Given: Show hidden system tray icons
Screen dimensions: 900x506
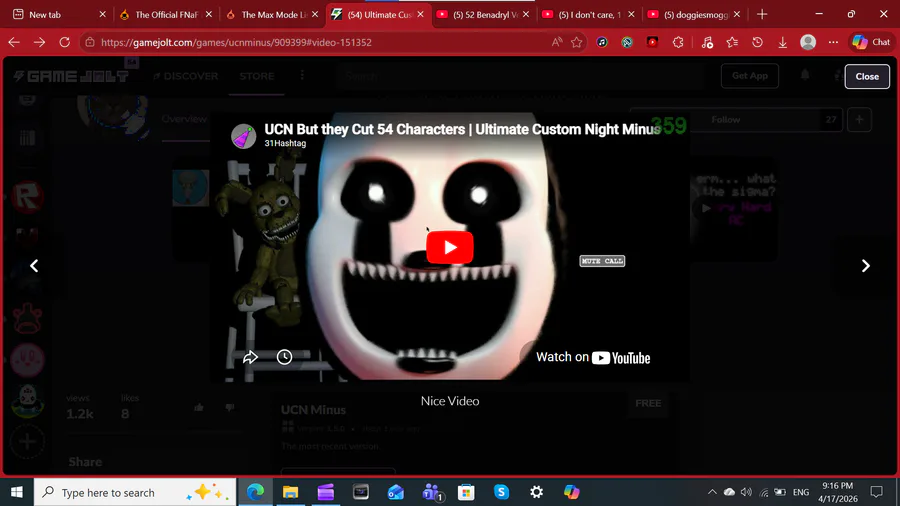Looking at the screenshot, I should [x=712, y=492].
